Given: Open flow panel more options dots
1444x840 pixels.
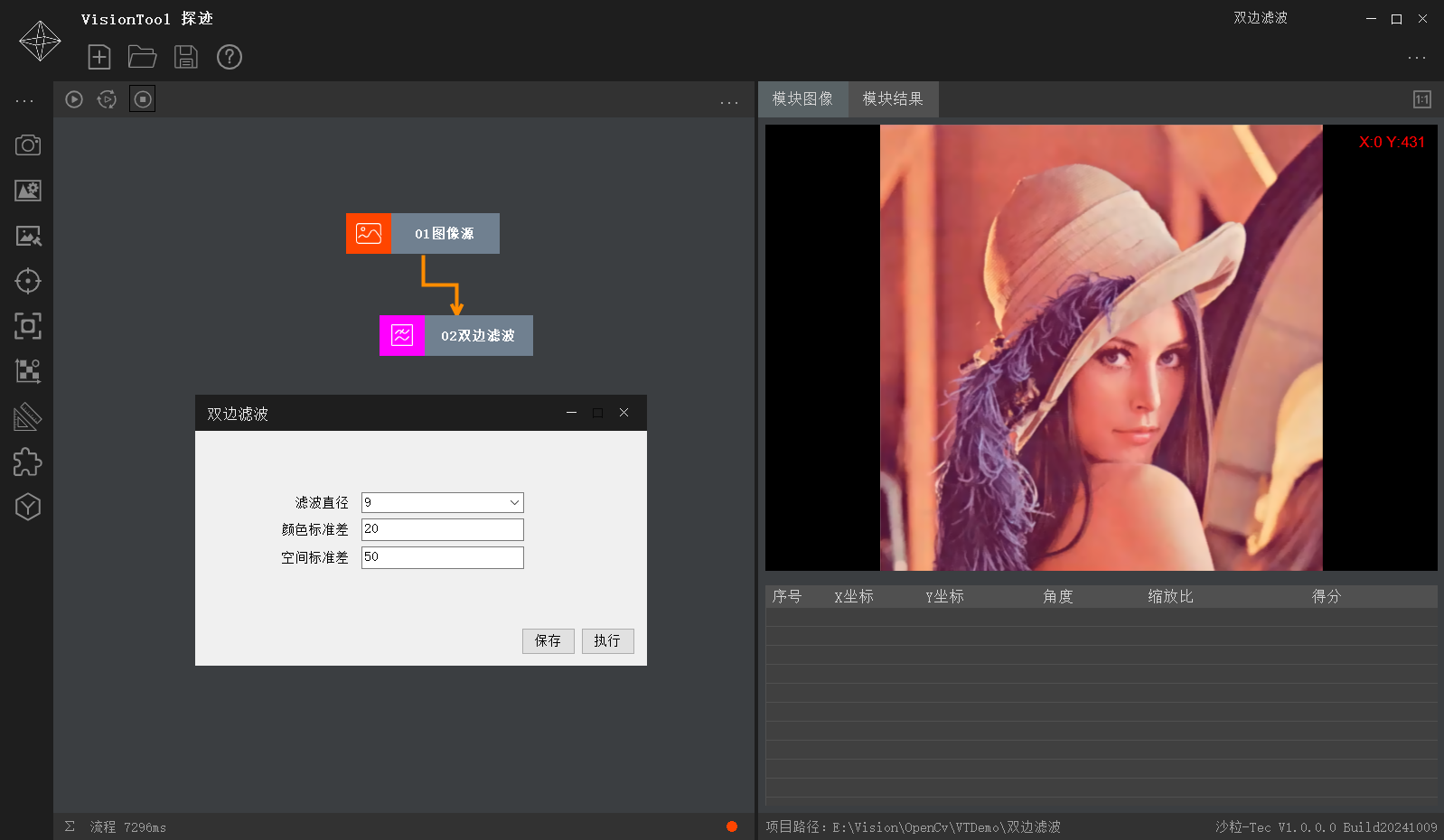Looking at the screenshot, I should 729,102.
